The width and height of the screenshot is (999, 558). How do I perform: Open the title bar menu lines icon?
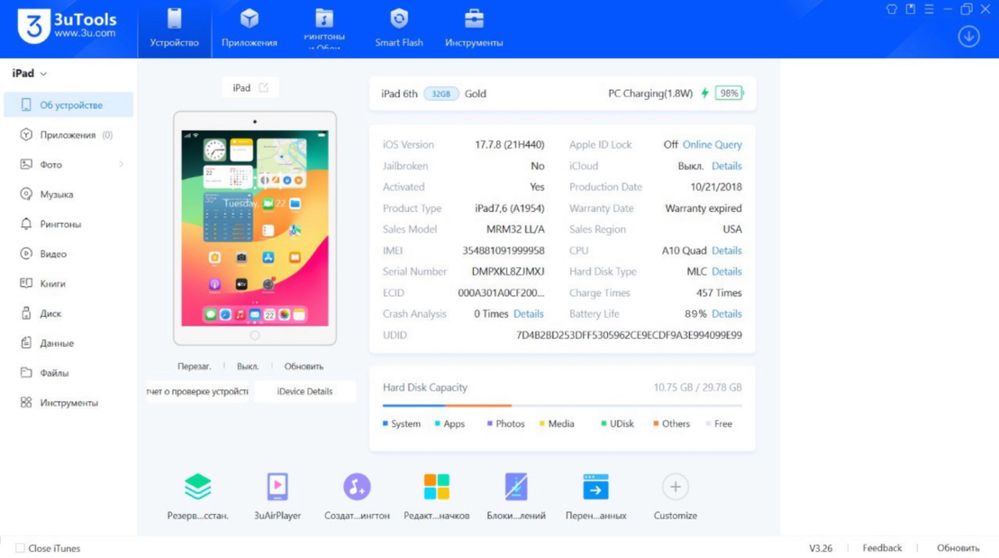[929, 9]
